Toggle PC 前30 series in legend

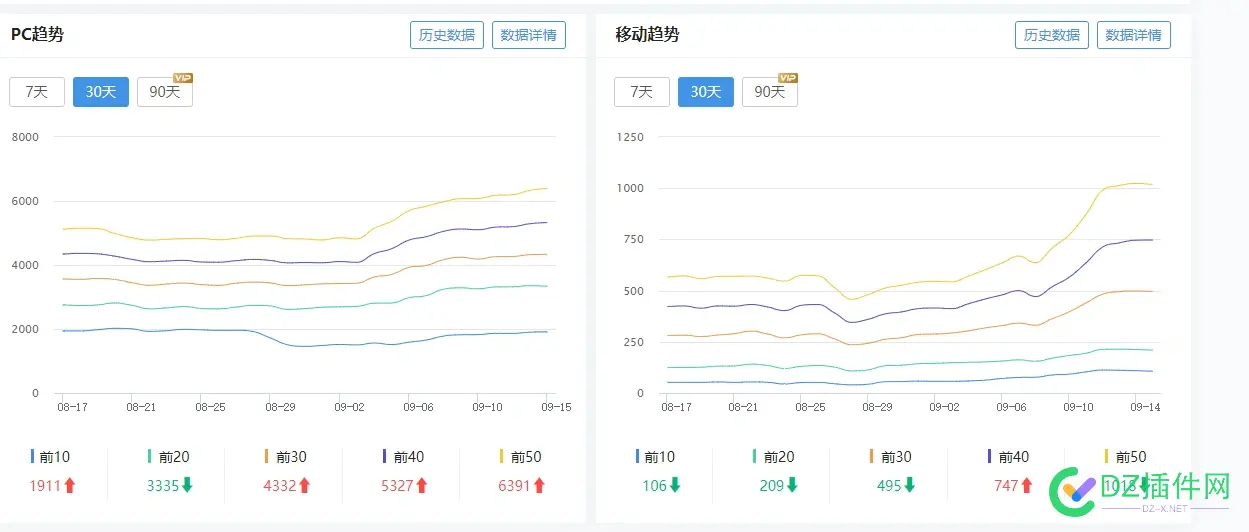click(x=286, y=457)
